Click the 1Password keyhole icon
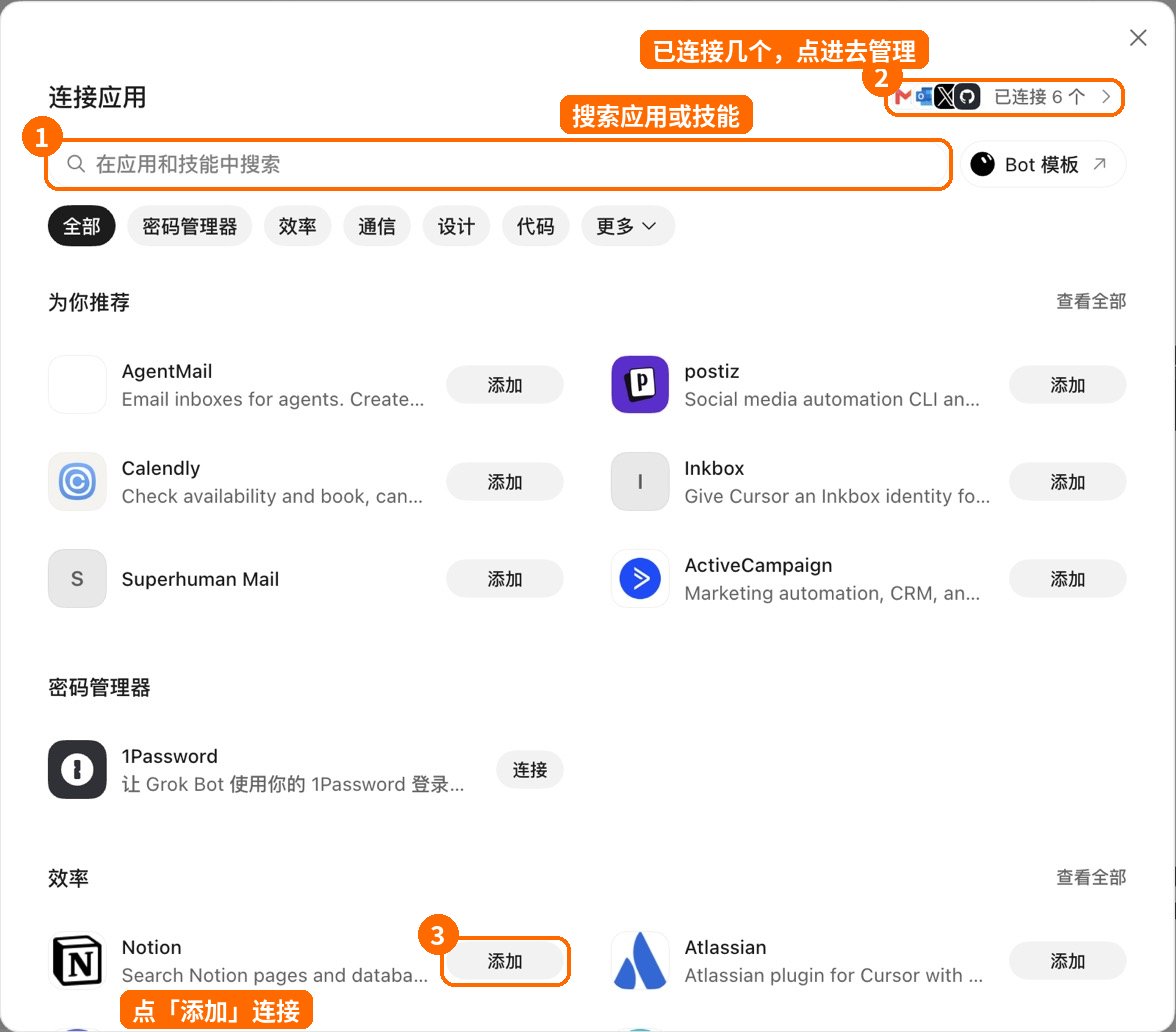This screenshot has height=1032, width=1176. click(77, 770)
